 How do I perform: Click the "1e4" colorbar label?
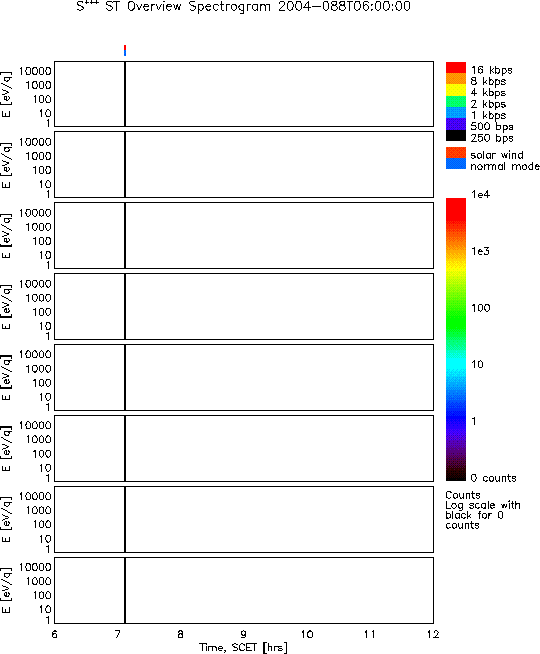tap(480, 194)
